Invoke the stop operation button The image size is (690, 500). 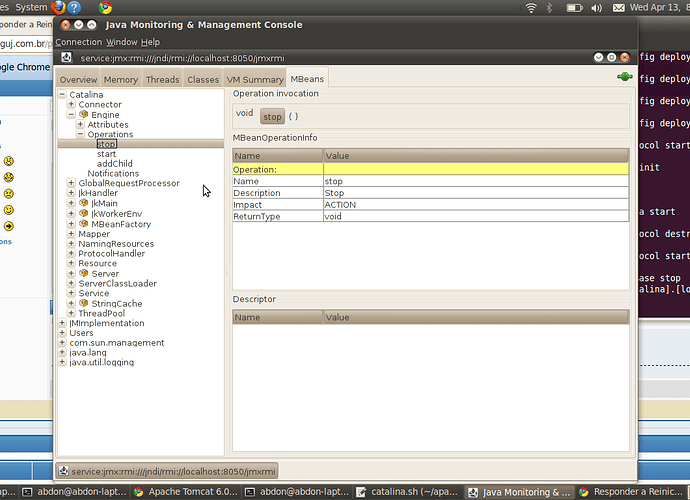[272, 117]
